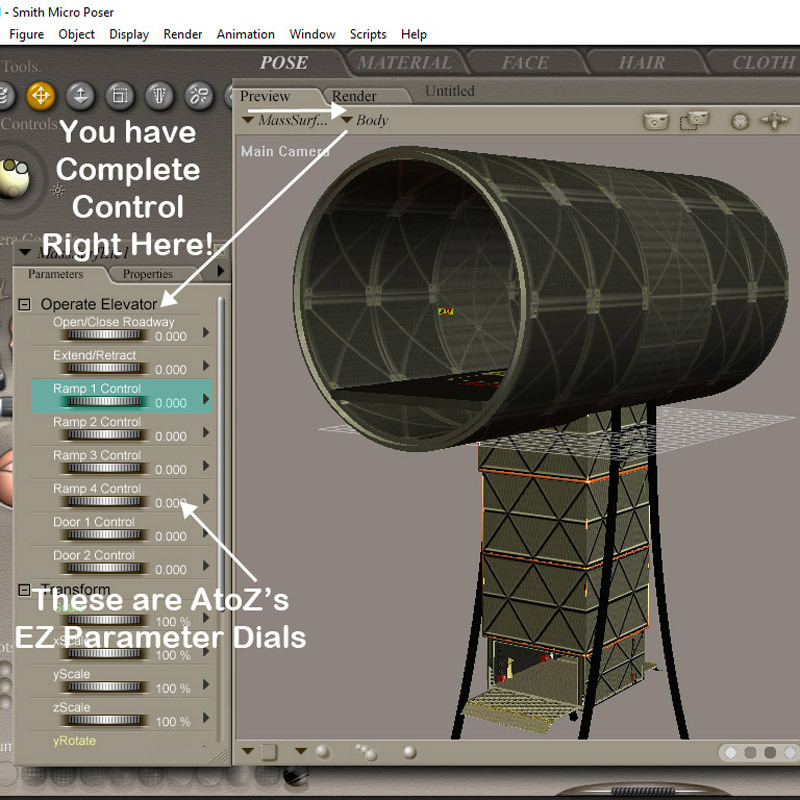
Task: Click the Door 1 Control dial
Action: click(x=105, y=535)
